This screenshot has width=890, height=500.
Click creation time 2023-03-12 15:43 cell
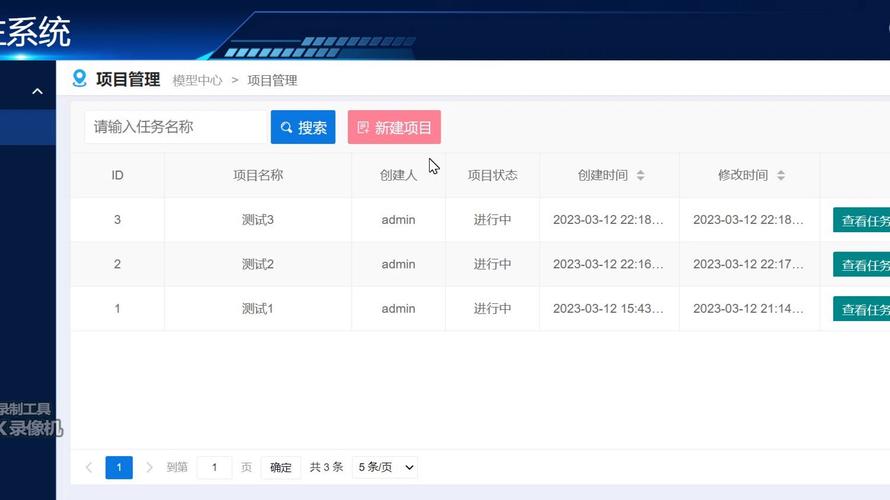click(608, 308)
